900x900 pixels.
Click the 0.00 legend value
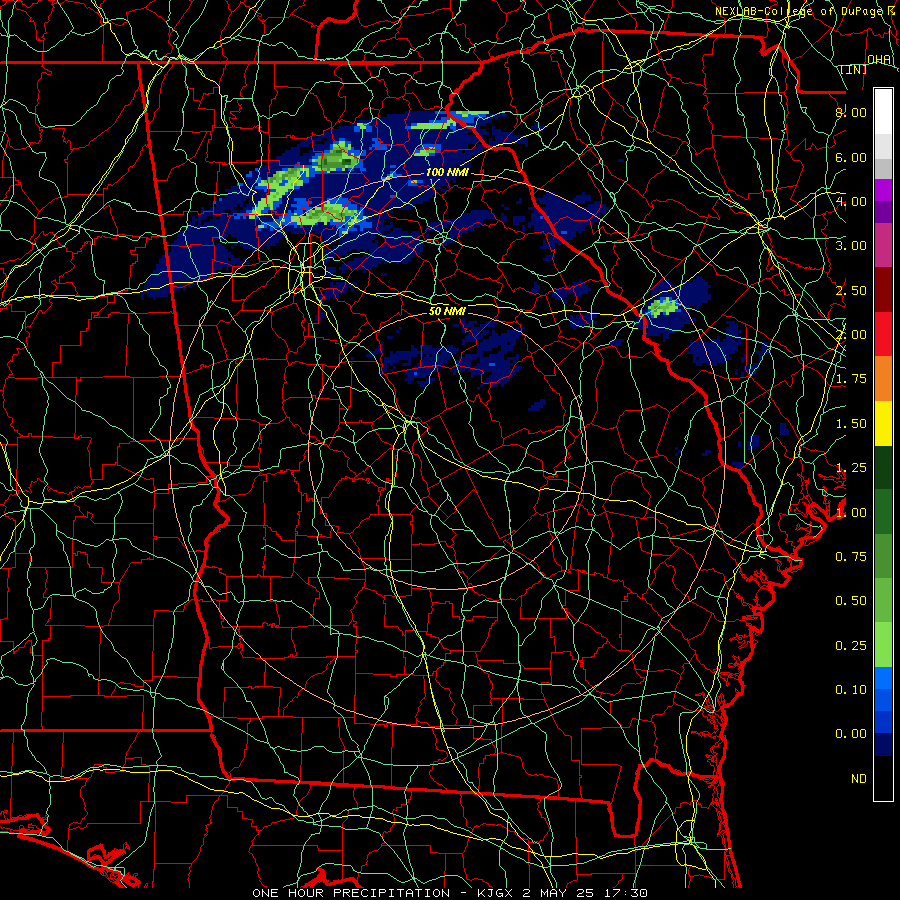pos(851,734)
